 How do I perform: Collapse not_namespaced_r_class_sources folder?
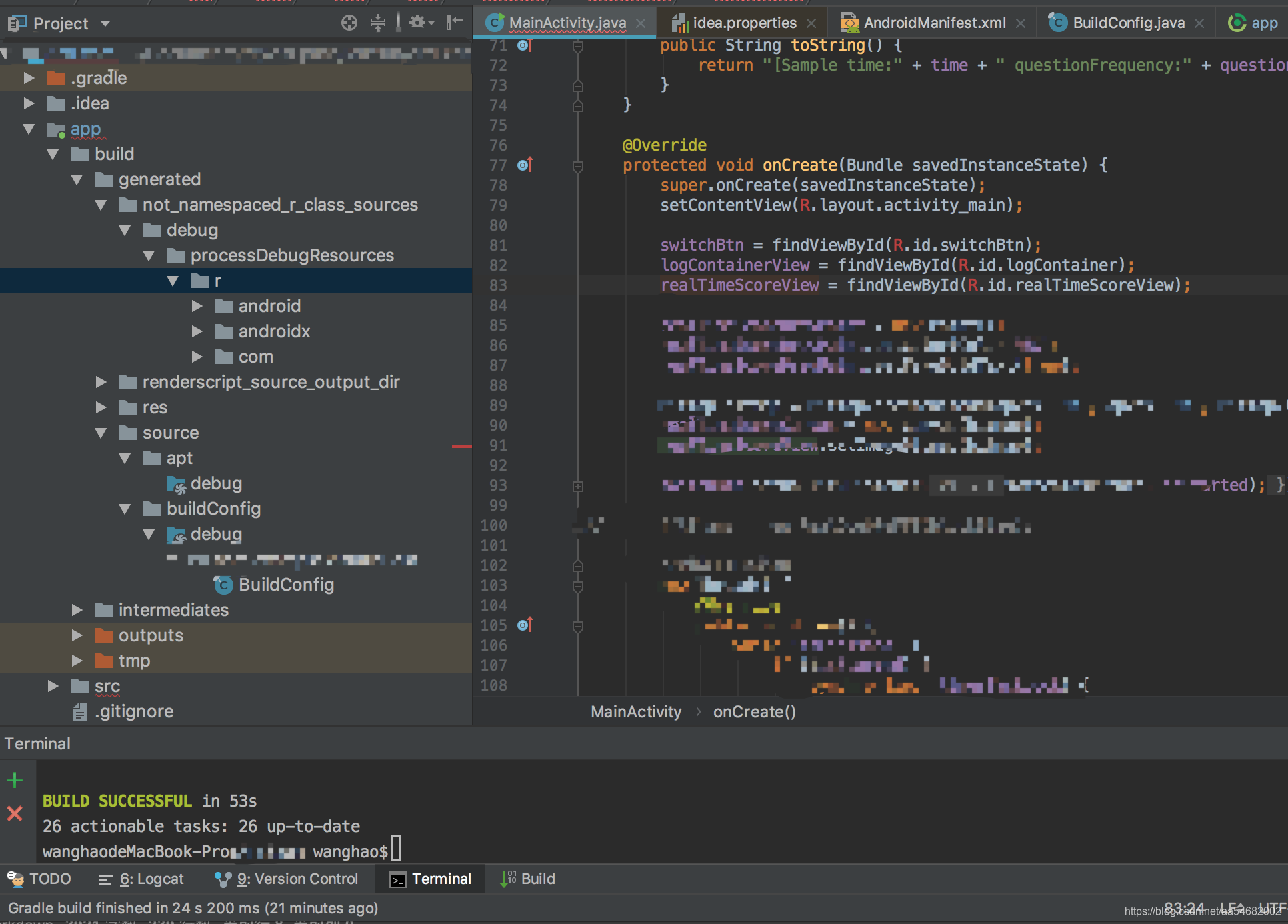click(x=101, y=205)
